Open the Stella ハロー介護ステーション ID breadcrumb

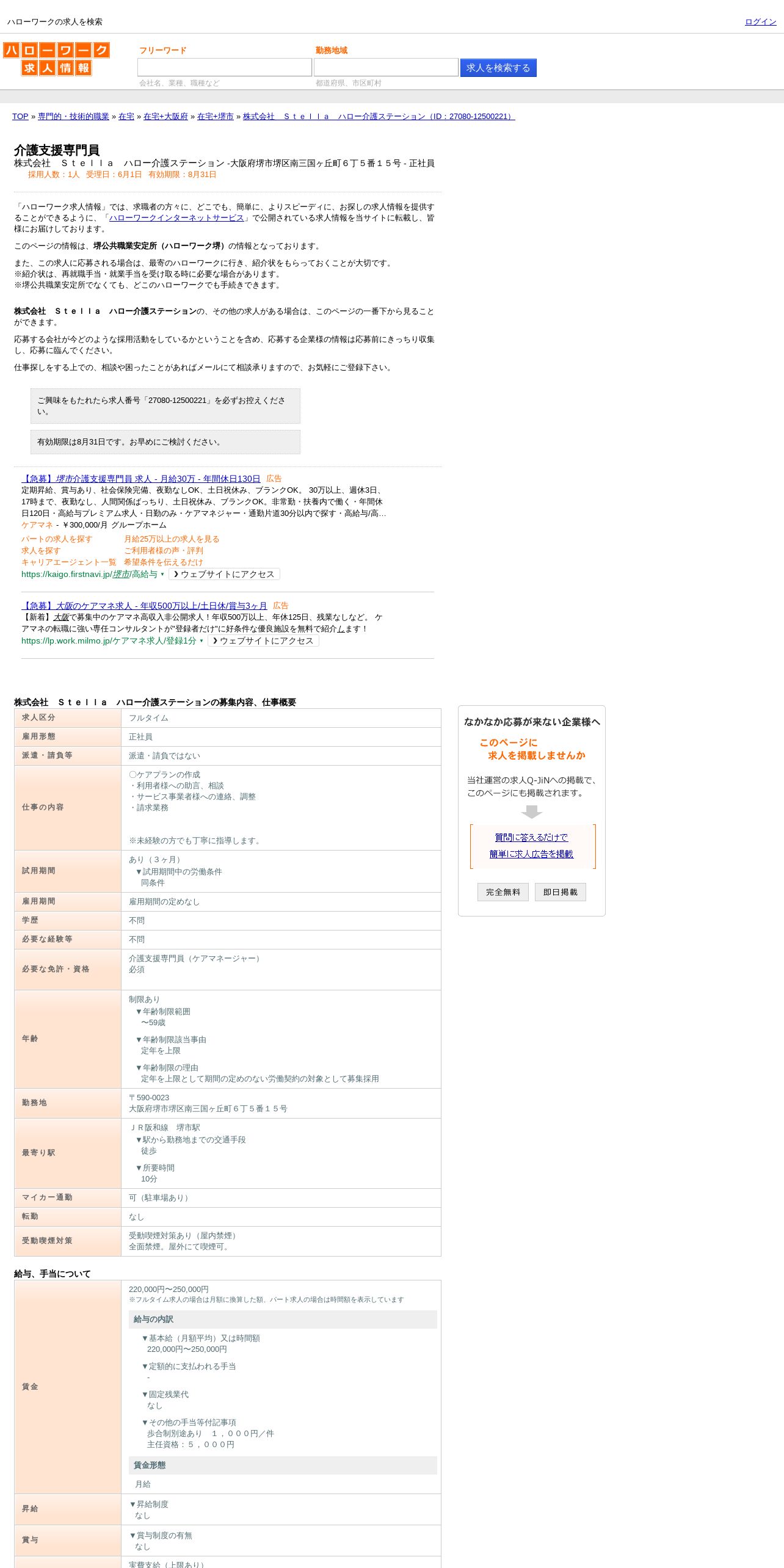point(379,117)
